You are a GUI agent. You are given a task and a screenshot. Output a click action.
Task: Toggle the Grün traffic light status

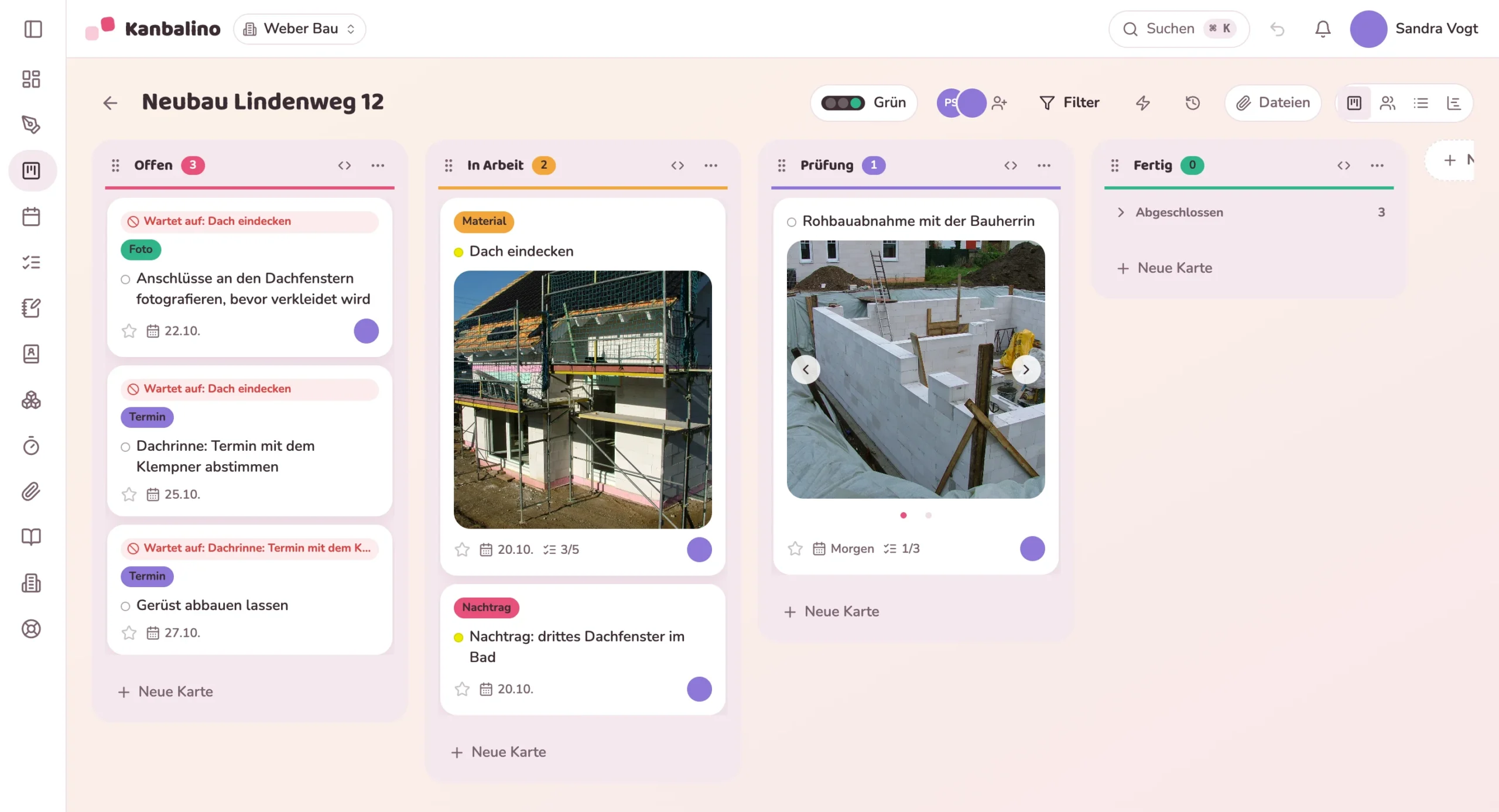click(x=864, y=103)
